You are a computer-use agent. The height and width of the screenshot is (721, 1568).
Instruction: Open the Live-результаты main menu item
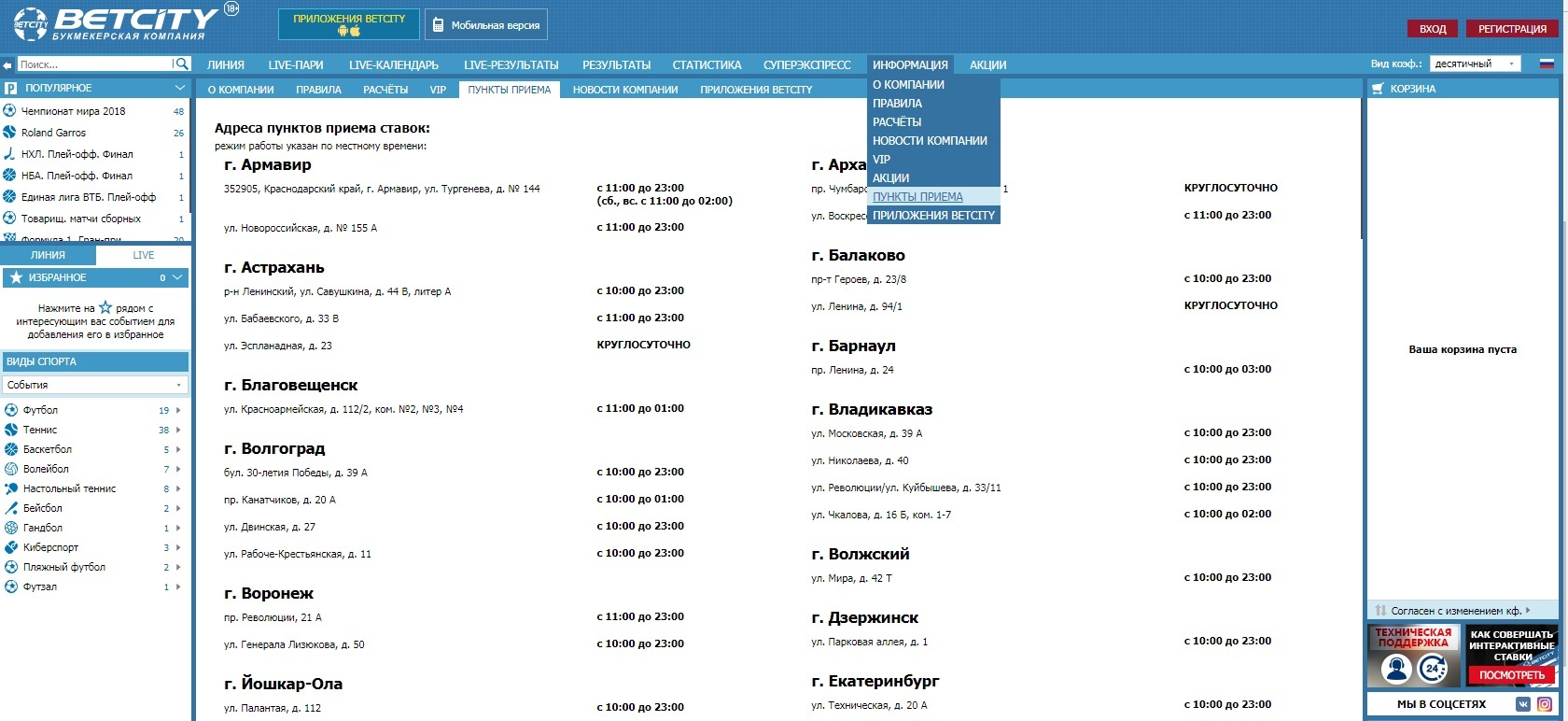pos(511,64)
